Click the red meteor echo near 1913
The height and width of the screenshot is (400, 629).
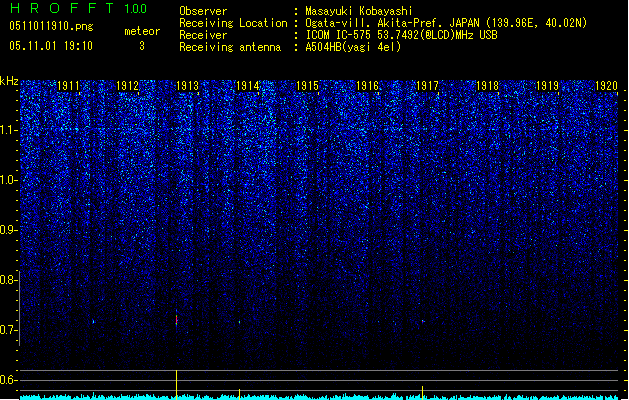(177, 319)
